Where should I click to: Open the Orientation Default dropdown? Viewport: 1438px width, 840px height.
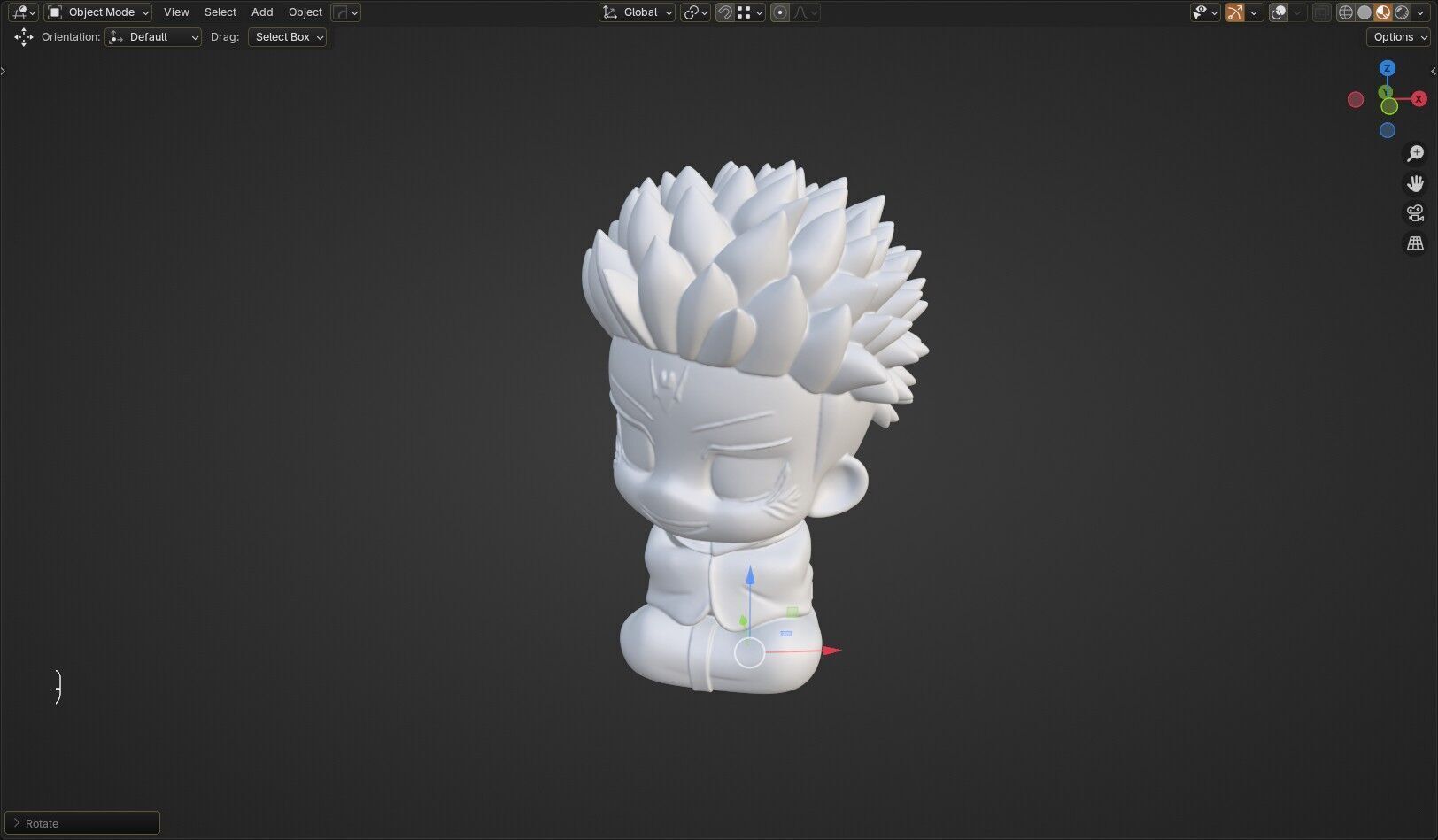click(153, 37)
